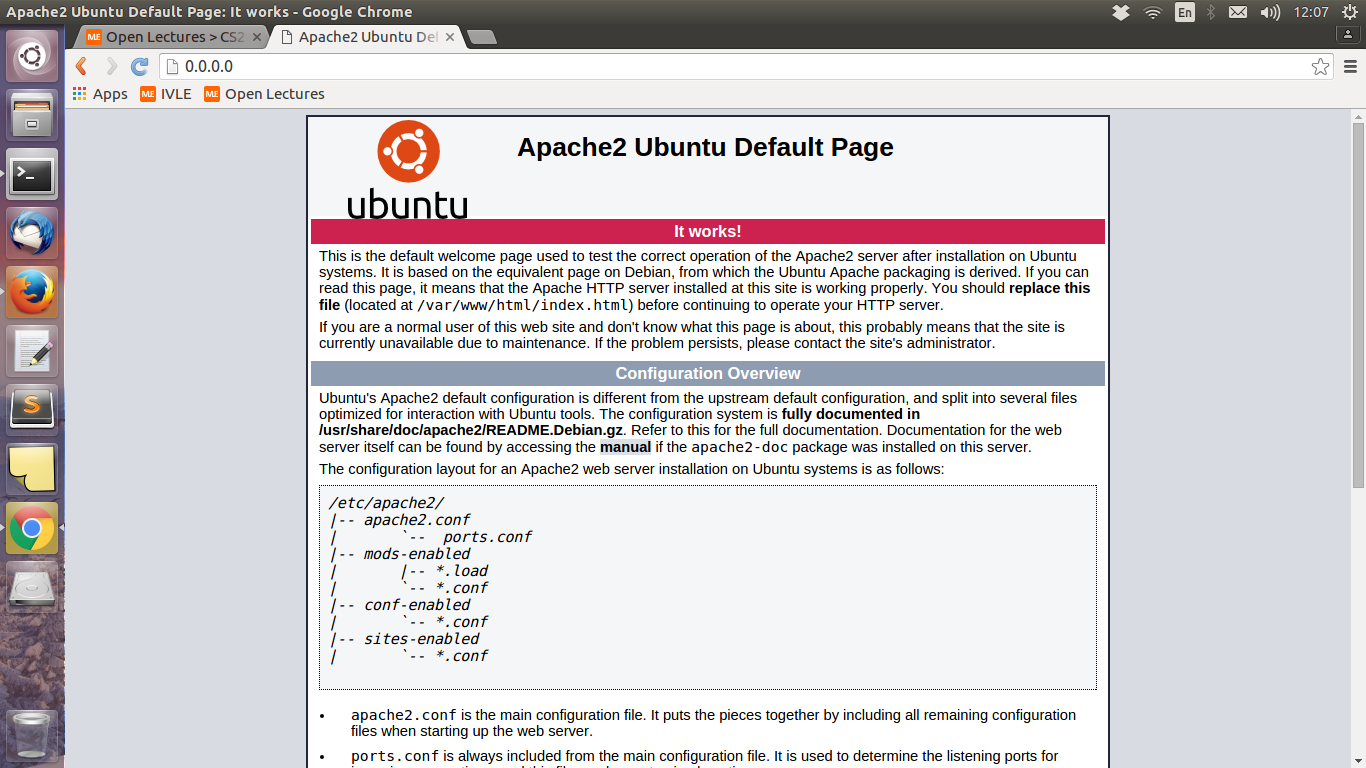Go forward in Chrome
The width and height of the screenshot is (1366, 768).
pos(111,66)
